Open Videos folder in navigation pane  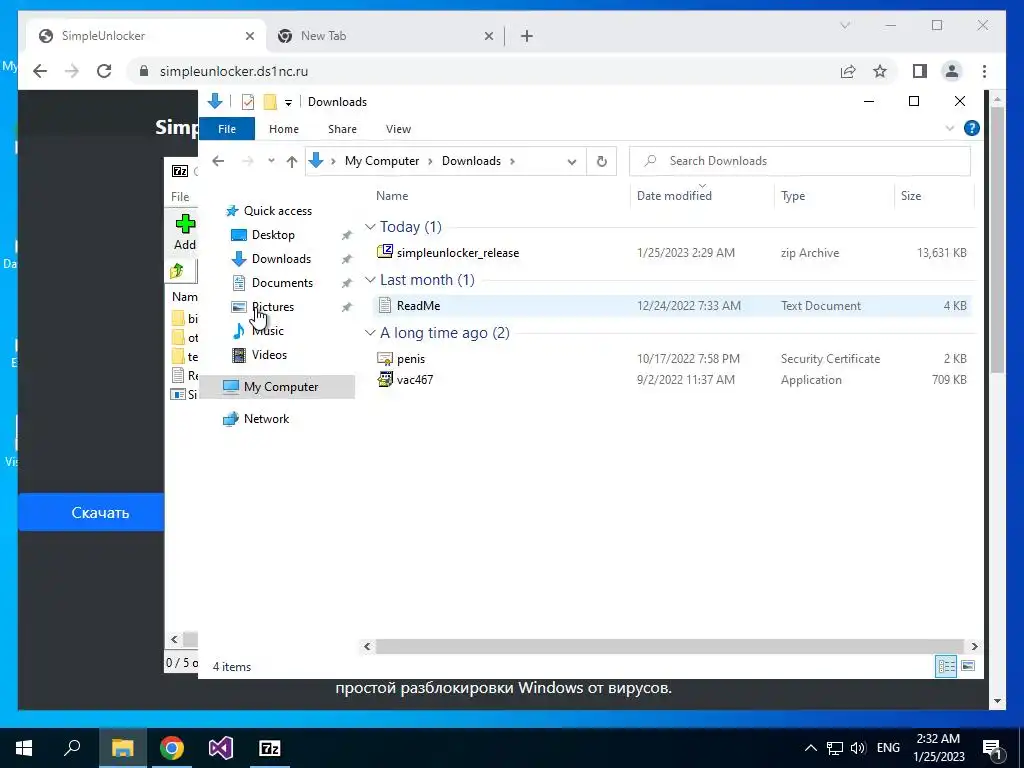(x=269, y=355)
